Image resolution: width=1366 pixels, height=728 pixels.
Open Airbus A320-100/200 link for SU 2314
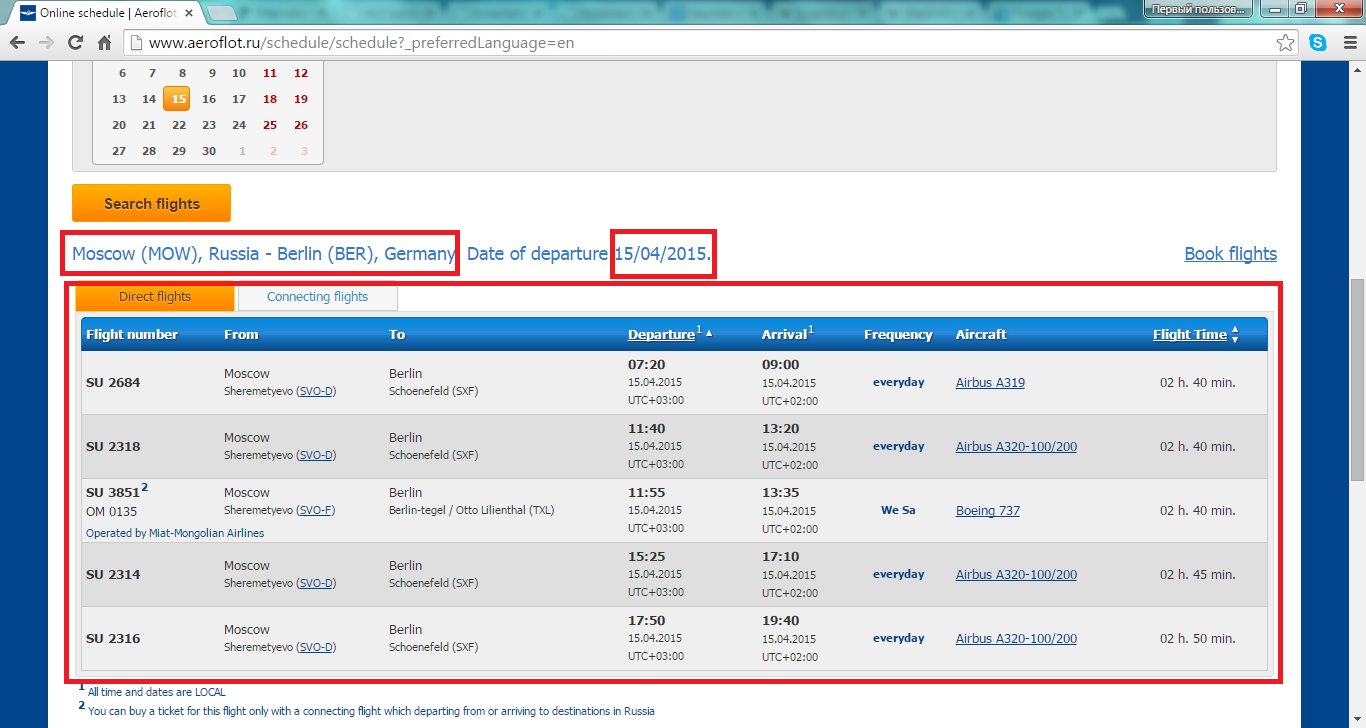point(1016,574)
